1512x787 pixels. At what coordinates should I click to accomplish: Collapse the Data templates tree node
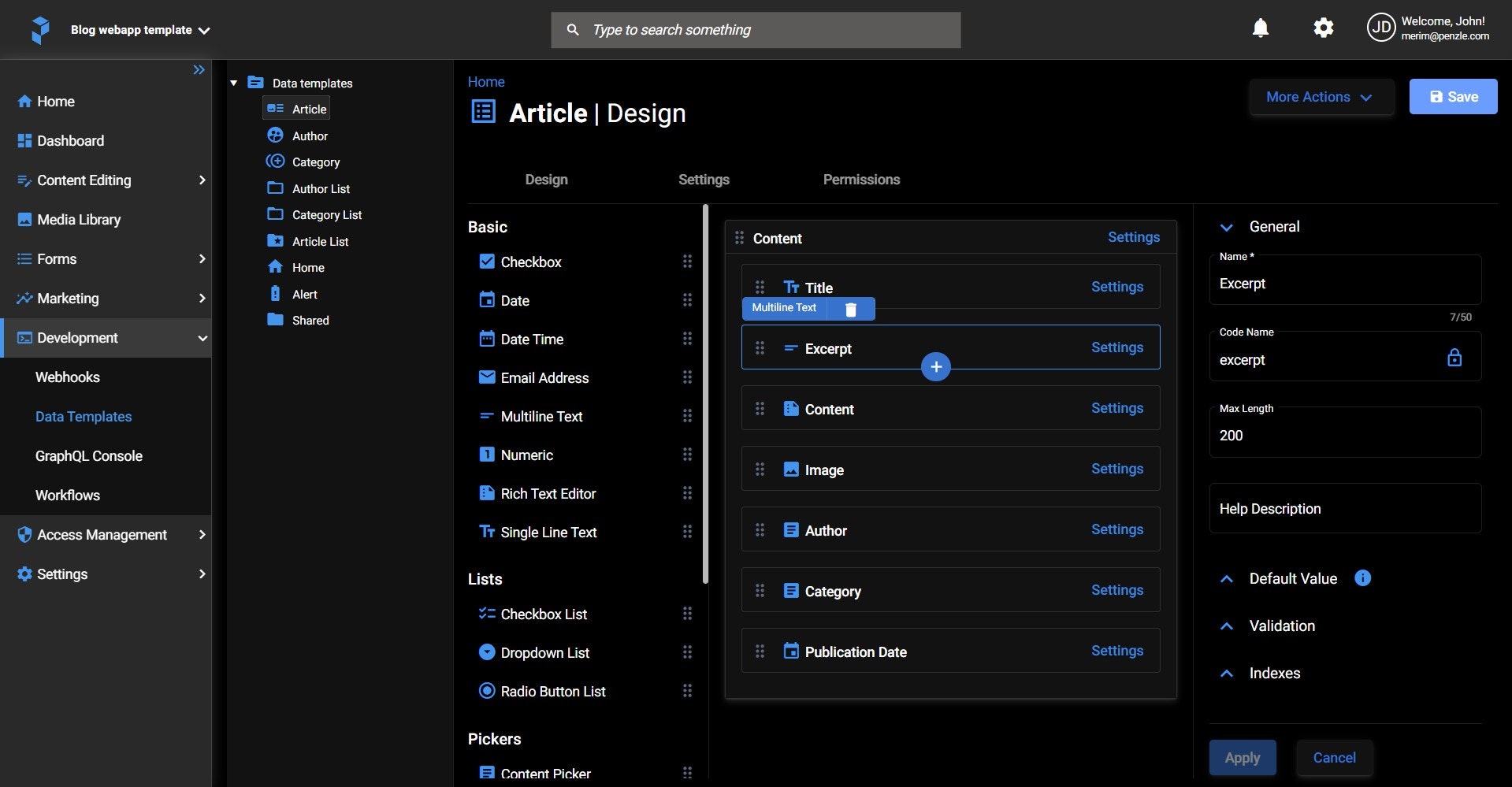233,83
